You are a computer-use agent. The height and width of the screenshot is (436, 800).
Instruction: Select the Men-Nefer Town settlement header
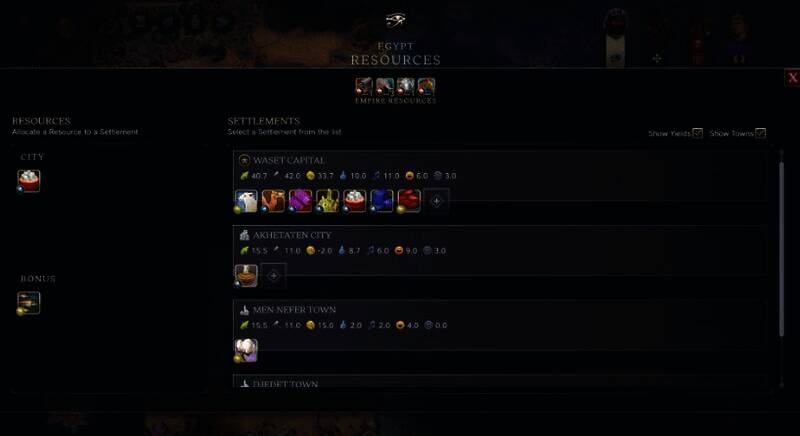[x=294, y=310]
